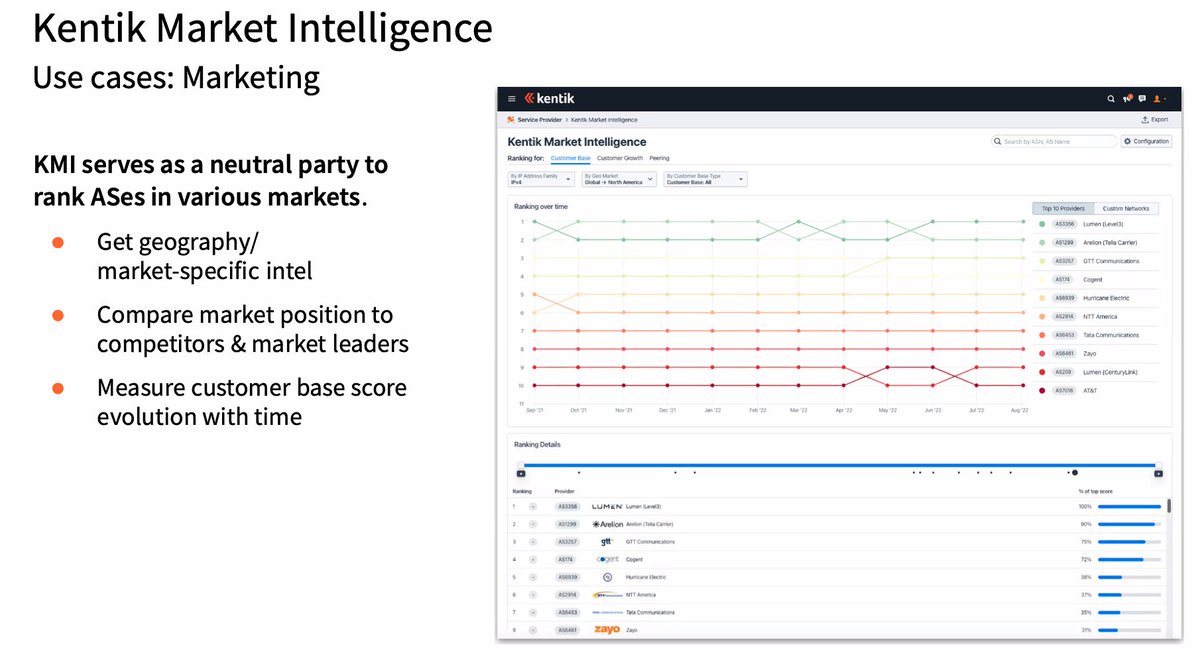The width and height of the screenshot is (1200, 649).
Task: Open the Geo Market dropdown
Action: pos(619,179)
